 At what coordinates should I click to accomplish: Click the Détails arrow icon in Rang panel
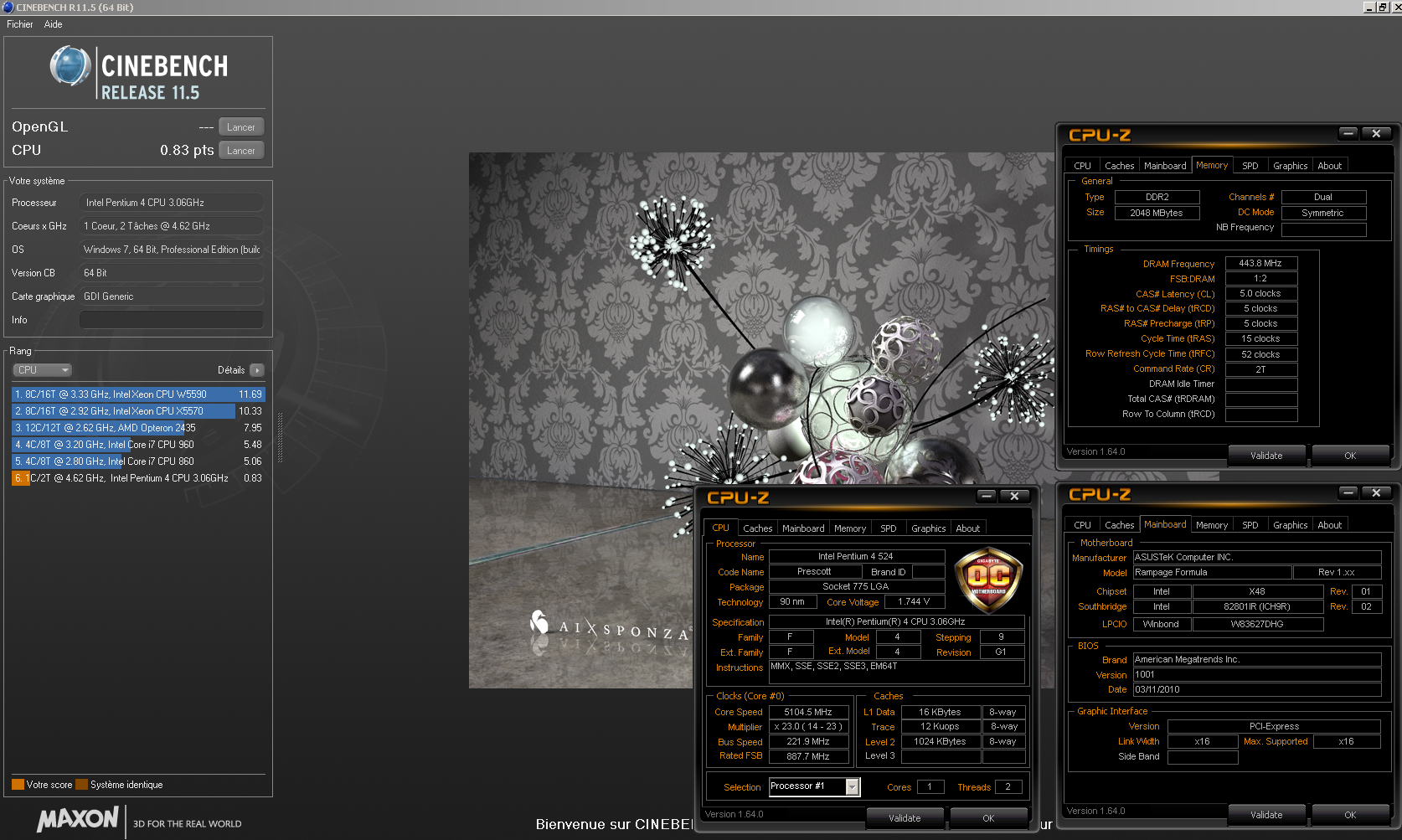pyautogui.click(x=257, y=370)
